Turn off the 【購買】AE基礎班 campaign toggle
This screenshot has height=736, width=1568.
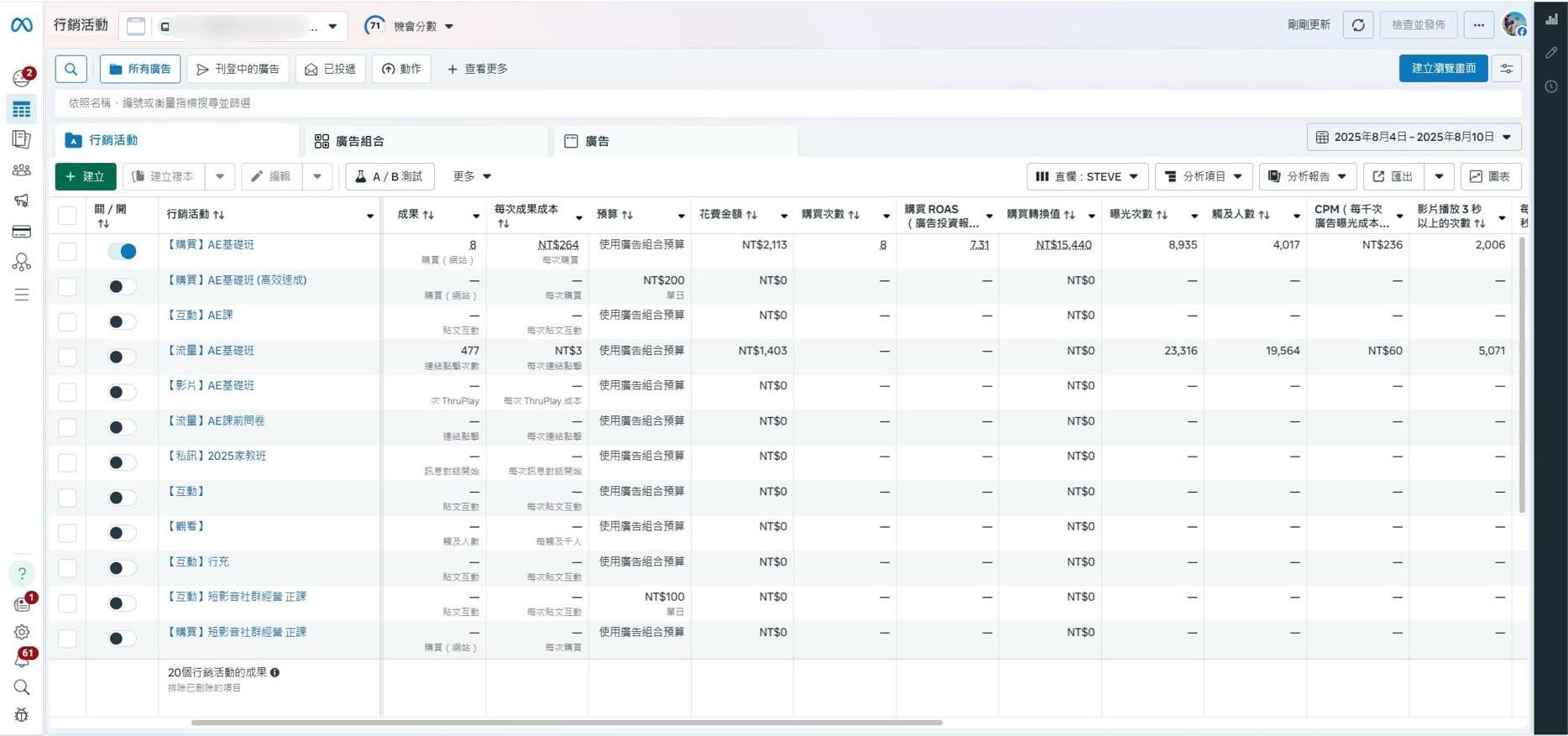point(123,251)
